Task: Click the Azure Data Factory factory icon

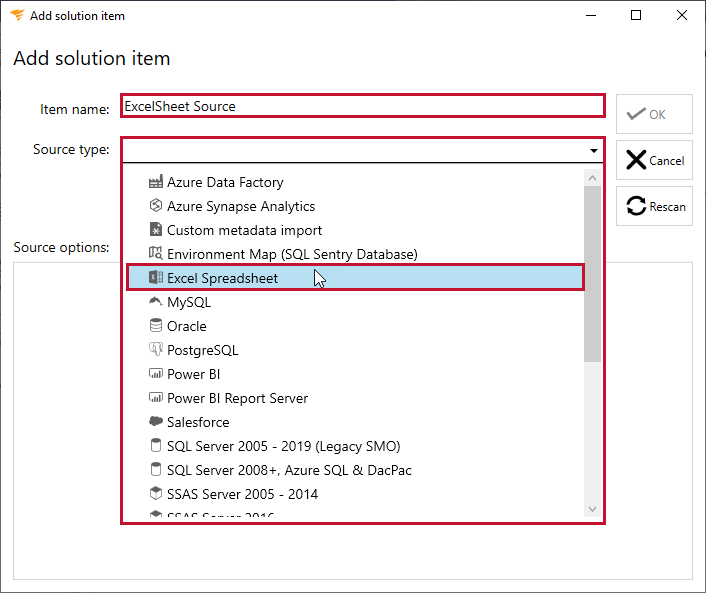Action: tap(155, 182)
